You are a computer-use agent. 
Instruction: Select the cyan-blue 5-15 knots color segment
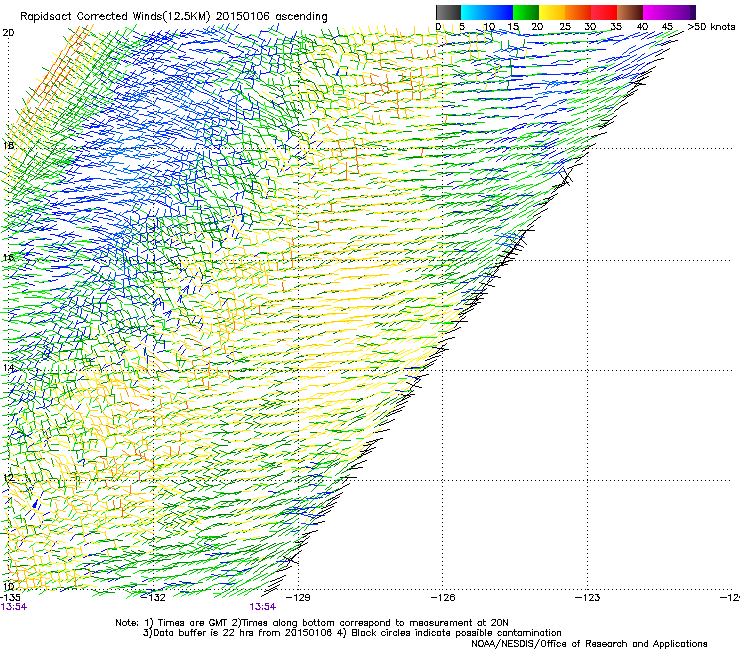point(487,12)
